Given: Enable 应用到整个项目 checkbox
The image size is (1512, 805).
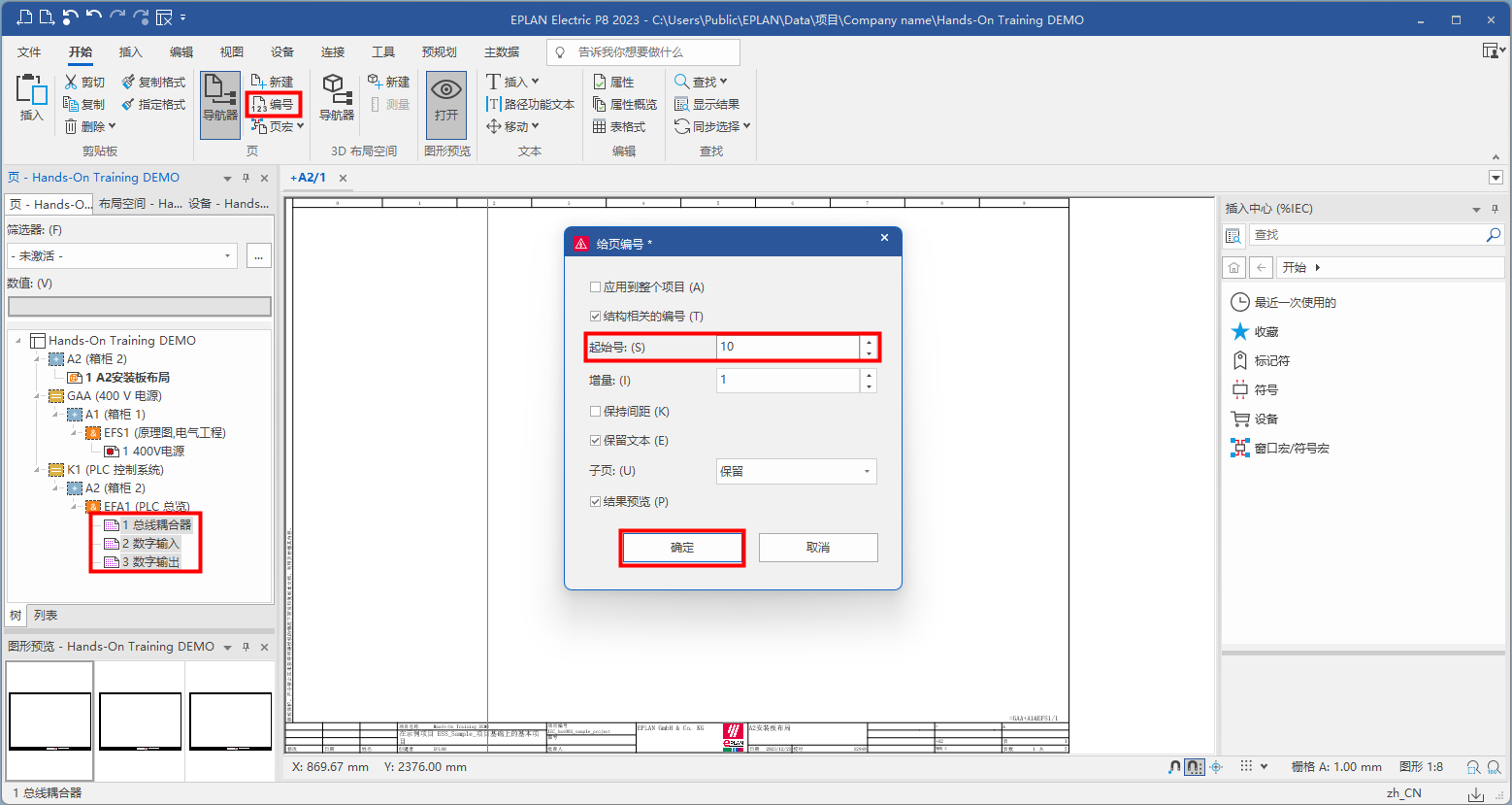Looking at the screenshot, I should point(595,287).
